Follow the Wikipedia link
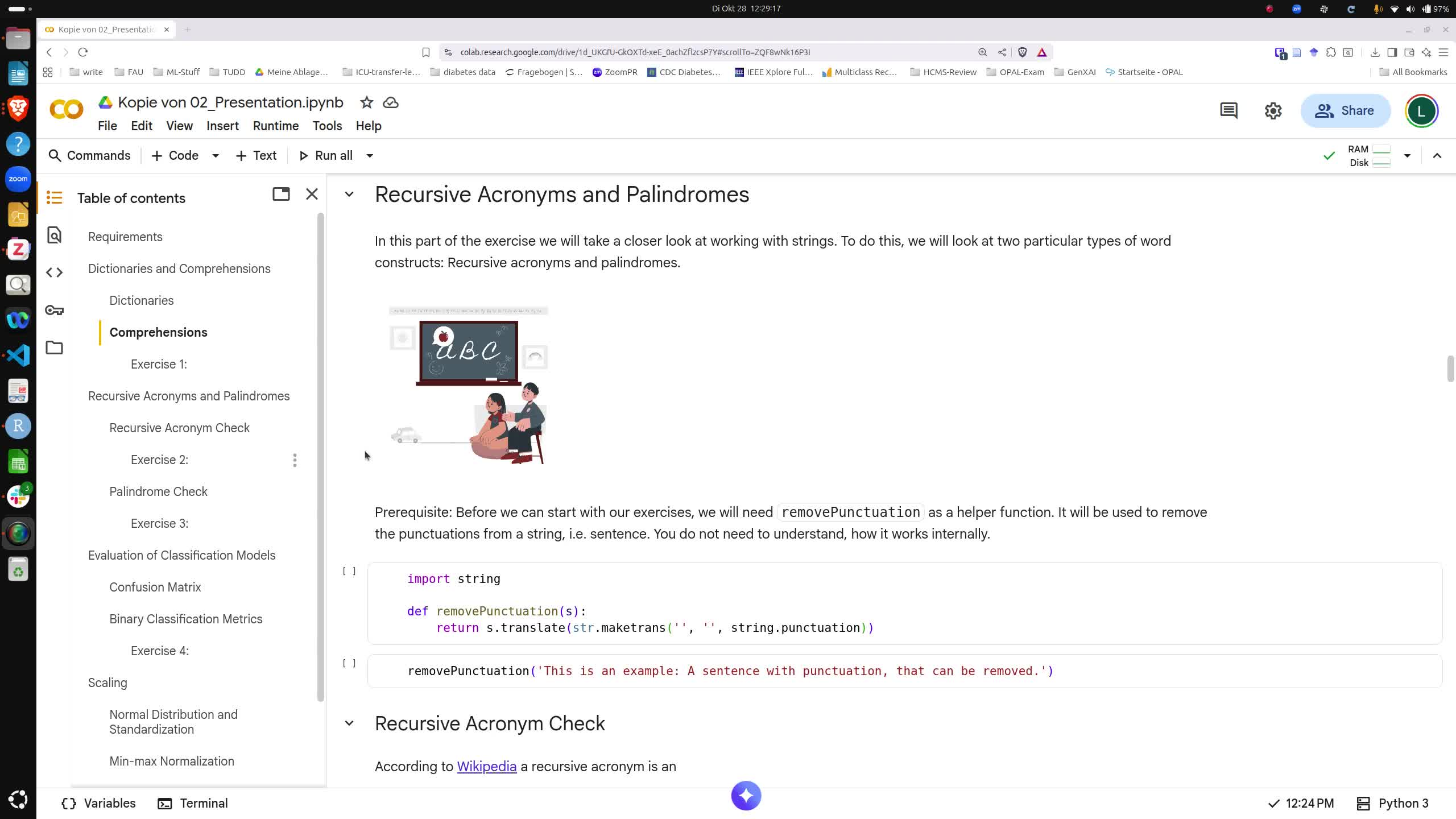Image resolution: width=1456 pixels, height=819 pixels. (487, 767)
